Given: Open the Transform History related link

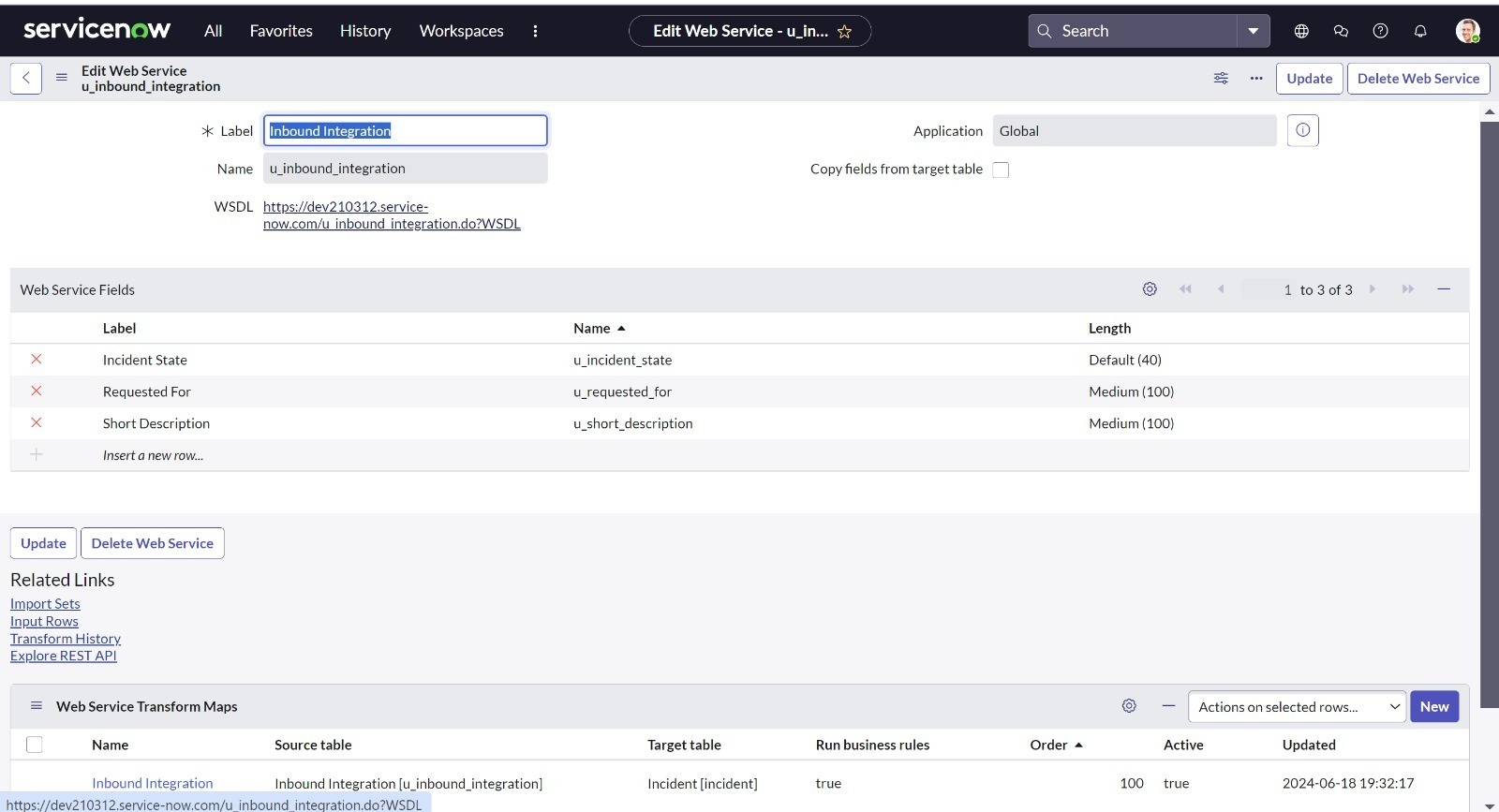Looking at the screenshot, I should (66, 639).
